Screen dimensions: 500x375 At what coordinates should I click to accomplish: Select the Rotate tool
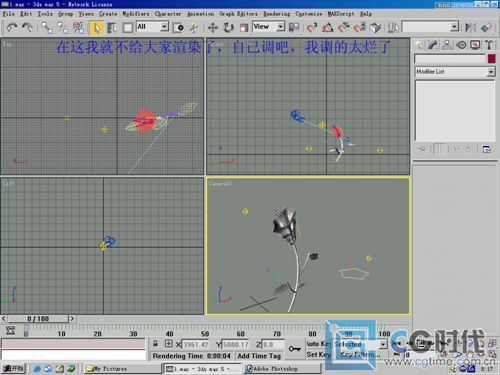pyautogui.click(x=228, y=27)
